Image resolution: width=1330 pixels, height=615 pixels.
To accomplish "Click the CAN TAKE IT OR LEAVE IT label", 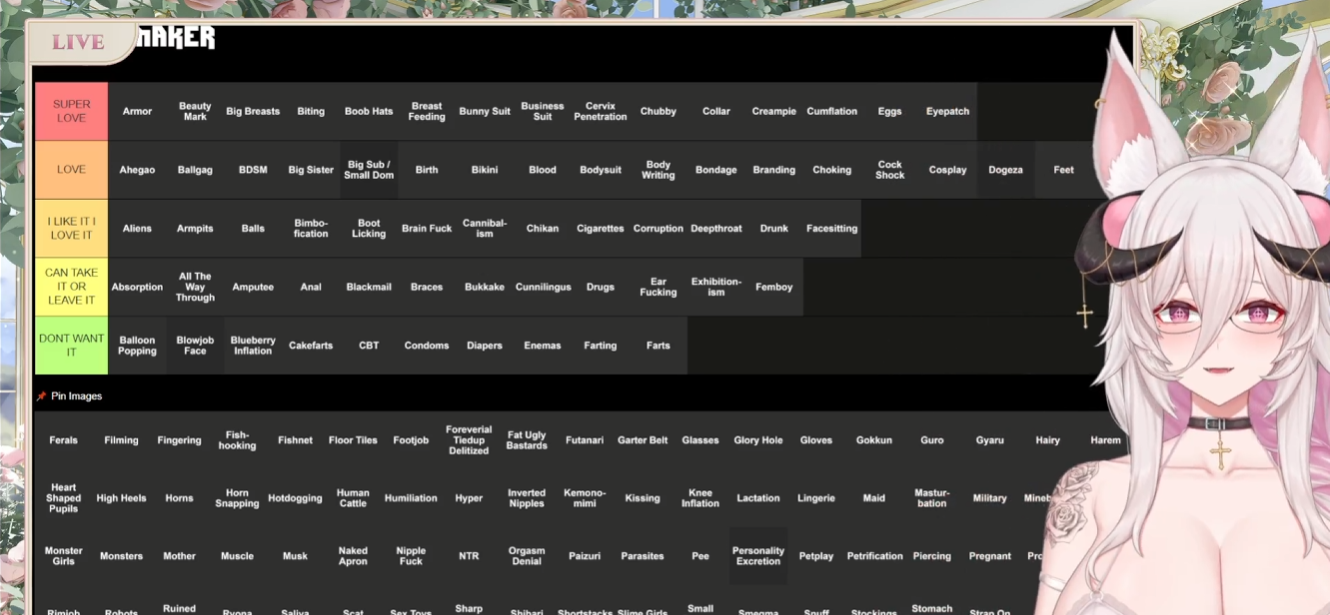I will coord(71,287).
